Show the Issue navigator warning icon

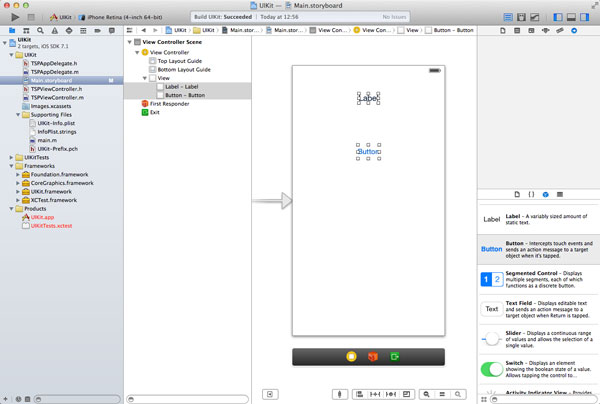(55, 31)
